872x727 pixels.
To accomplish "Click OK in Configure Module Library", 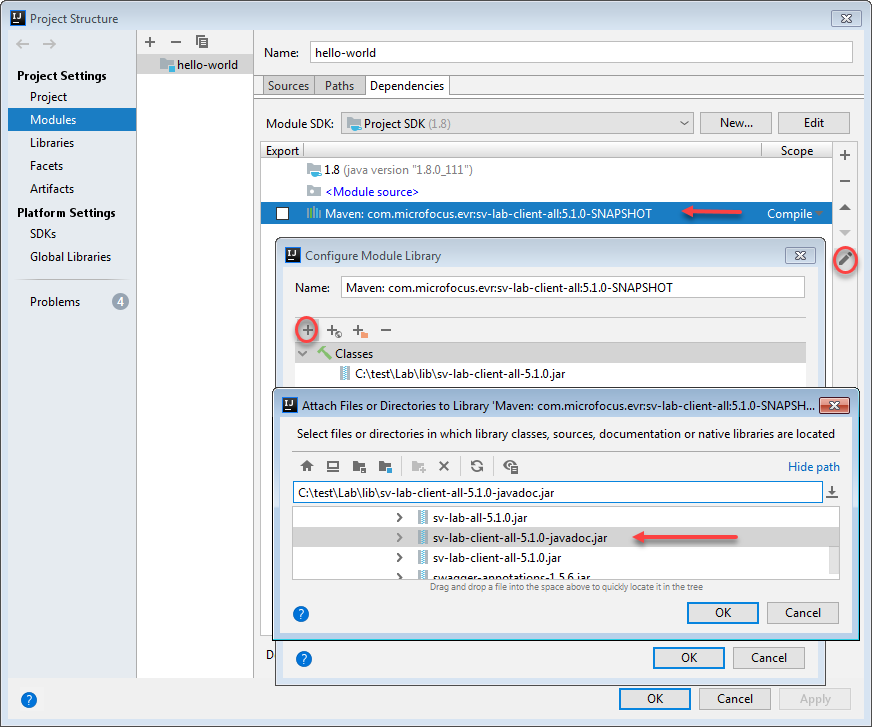I will tap(688, 658).
